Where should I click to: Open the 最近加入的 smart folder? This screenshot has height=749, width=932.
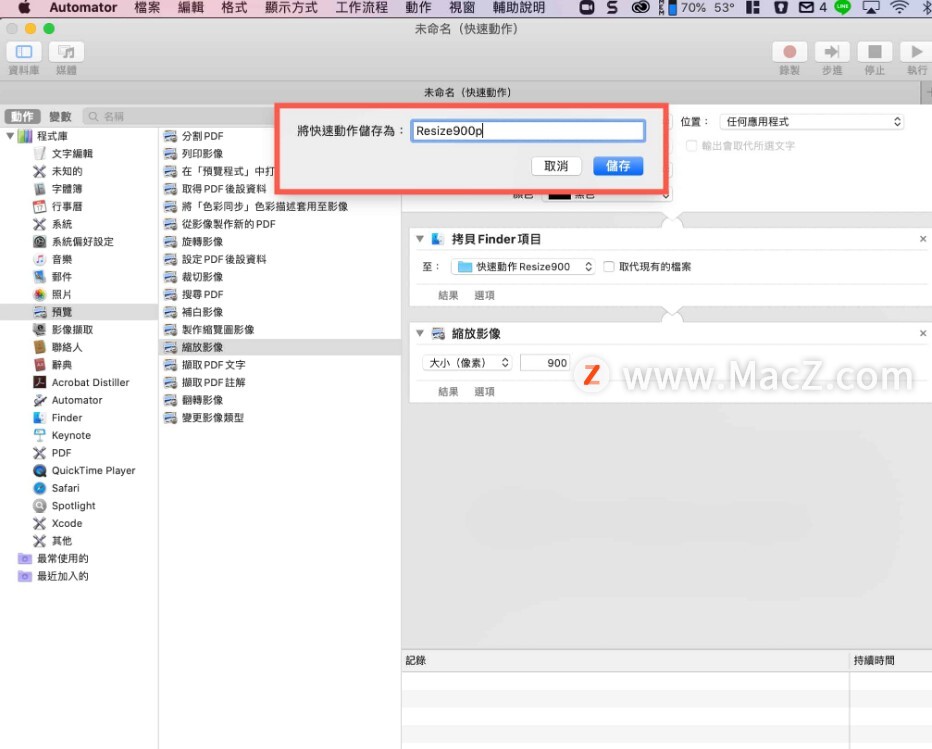point(62,576)
